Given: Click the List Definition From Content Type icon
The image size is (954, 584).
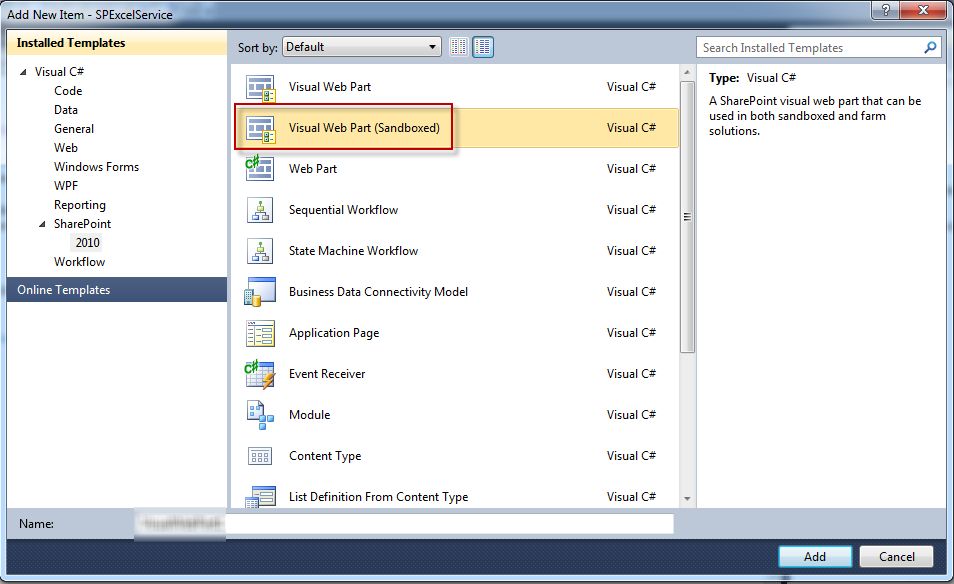Looking at the screenshot, I should (x=260, y=496).
